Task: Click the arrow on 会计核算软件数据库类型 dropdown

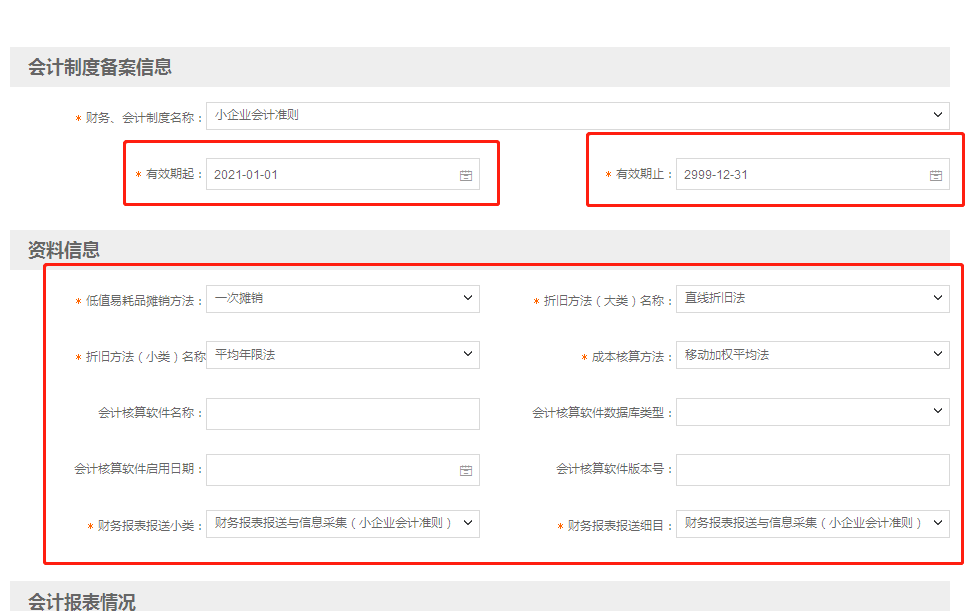Action: pos(936,411)
